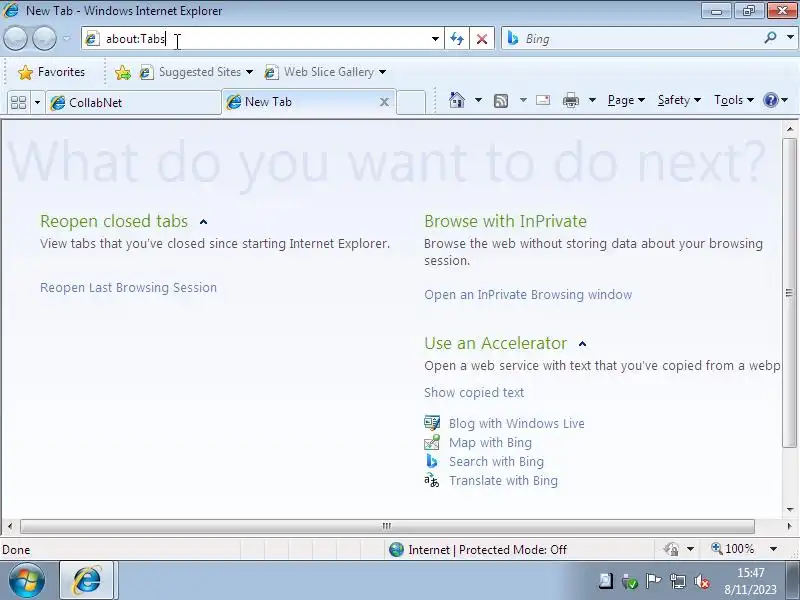
Task: Click the Refresh page icon
Action: click(x=457, y=39)
